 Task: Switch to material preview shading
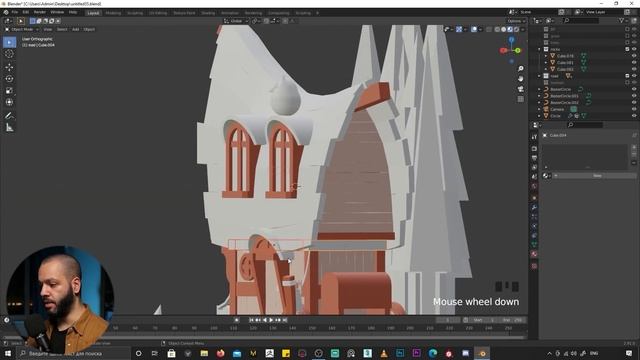(x=510, y=29)
